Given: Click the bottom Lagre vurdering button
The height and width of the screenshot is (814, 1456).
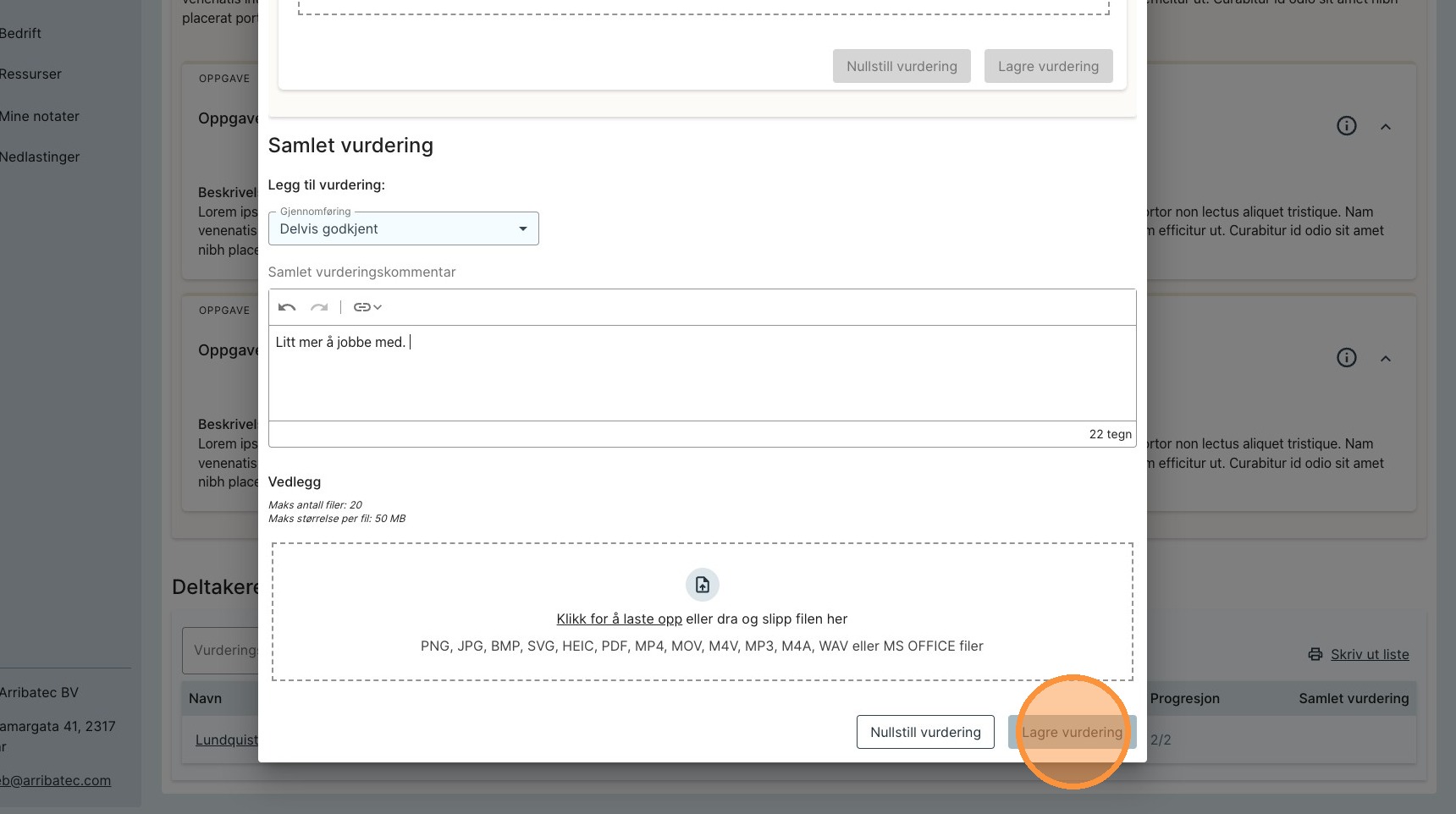Looking at the screenshot, I should [1072, 732].
